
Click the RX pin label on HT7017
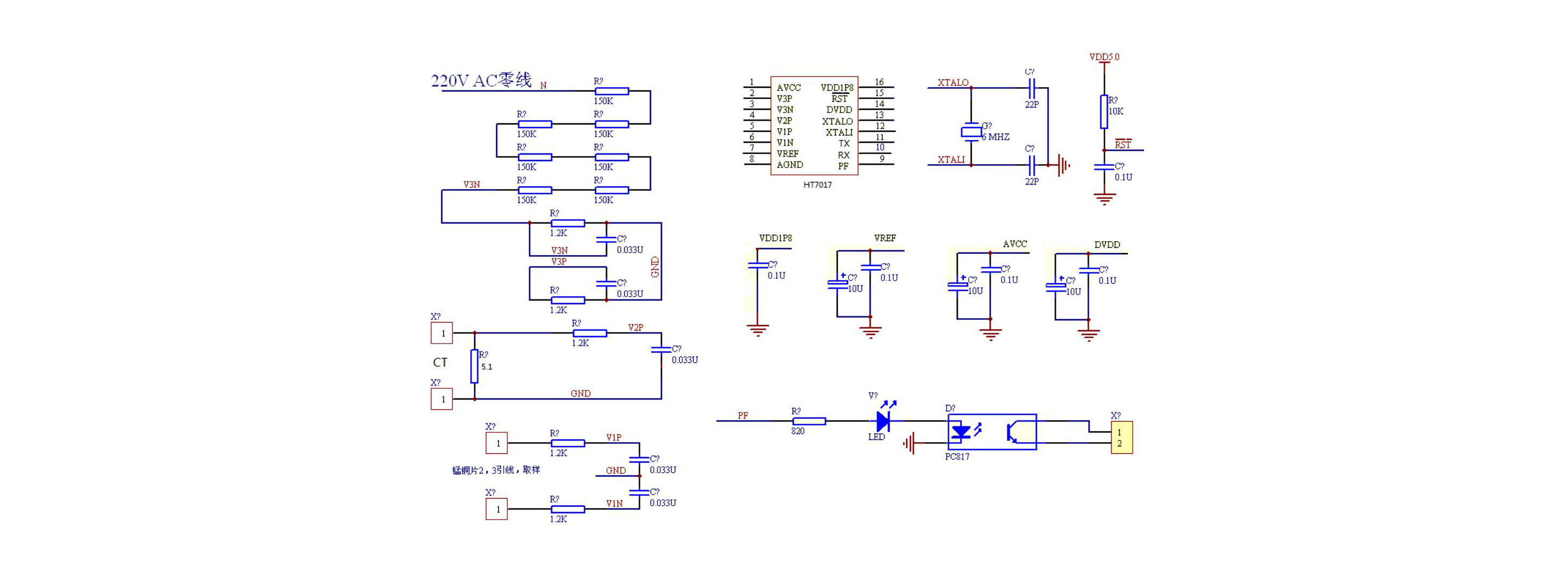tap(844, 156)
